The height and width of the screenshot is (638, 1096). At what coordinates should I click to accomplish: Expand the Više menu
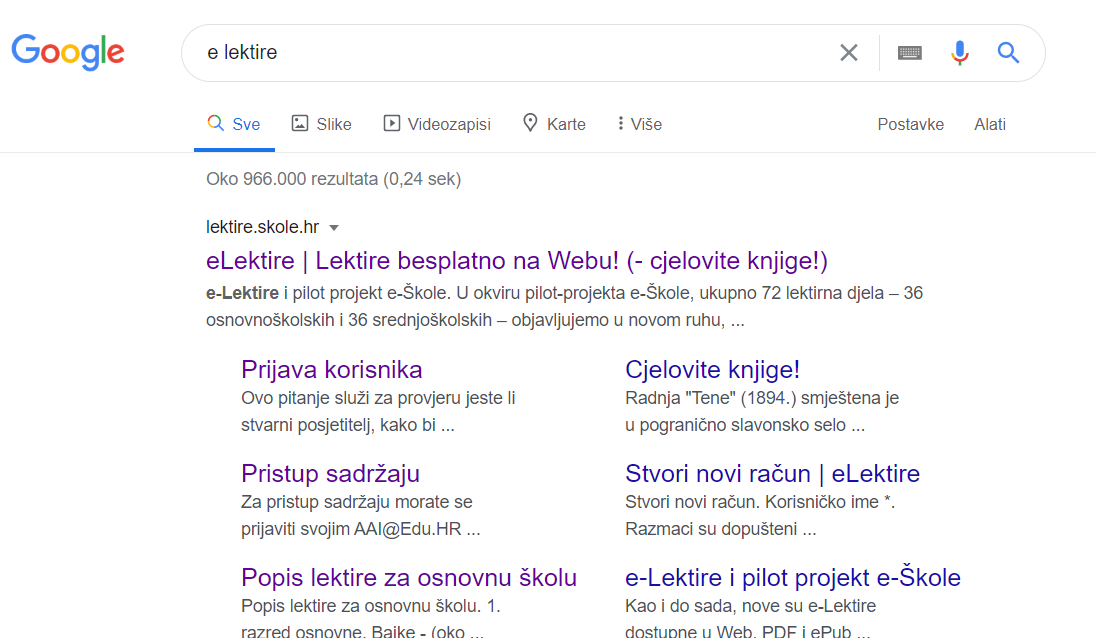639,124
